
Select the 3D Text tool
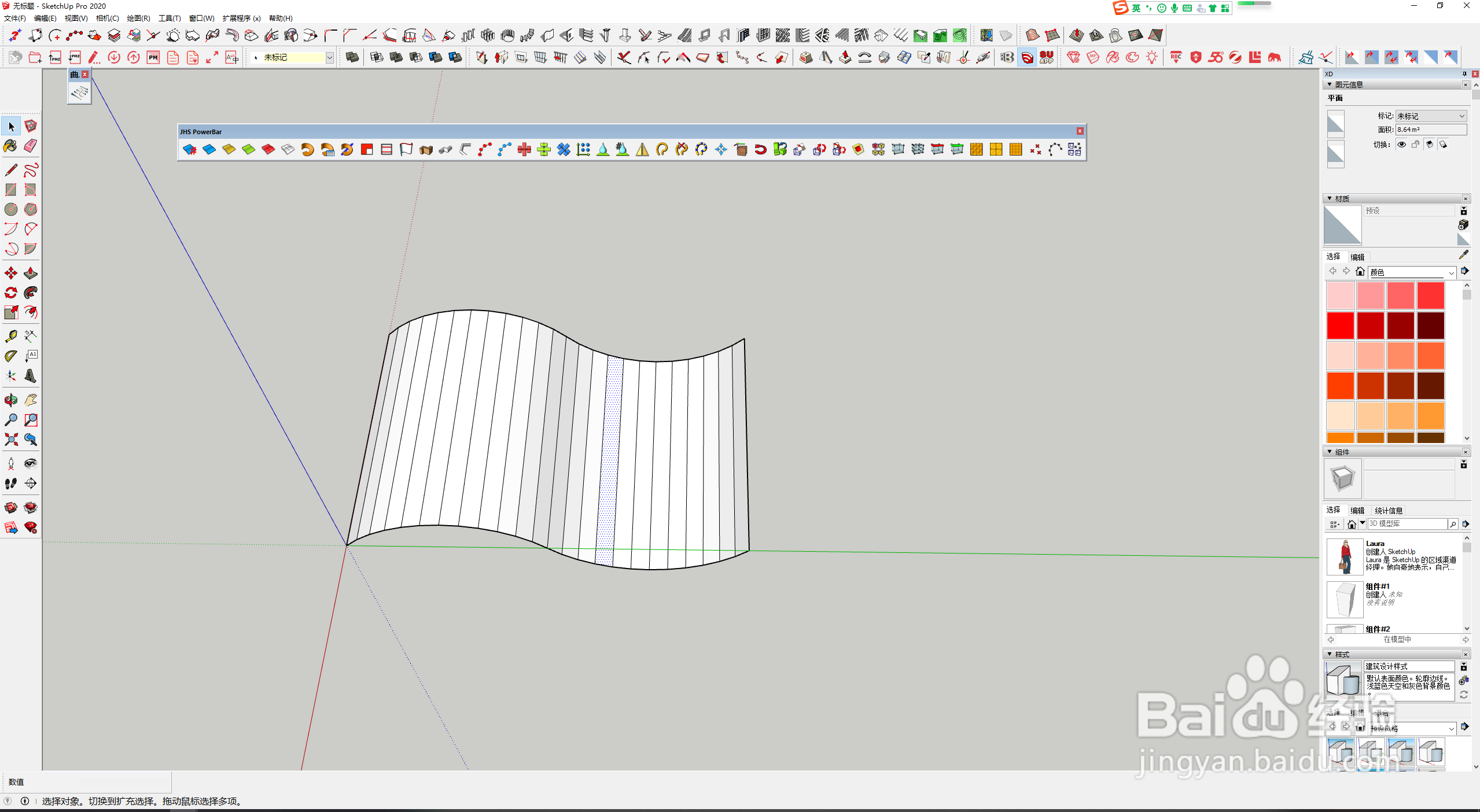(x=31, y=376)
